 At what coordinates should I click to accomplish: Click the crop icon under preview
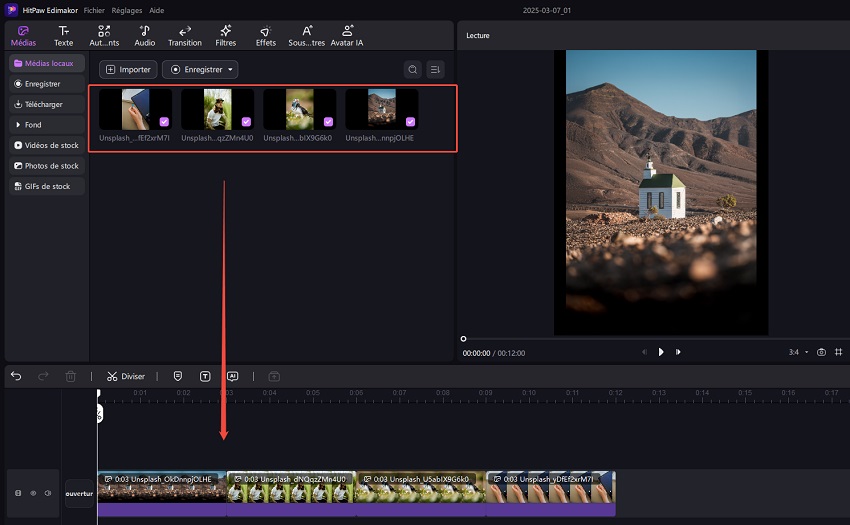click(838, 352)
